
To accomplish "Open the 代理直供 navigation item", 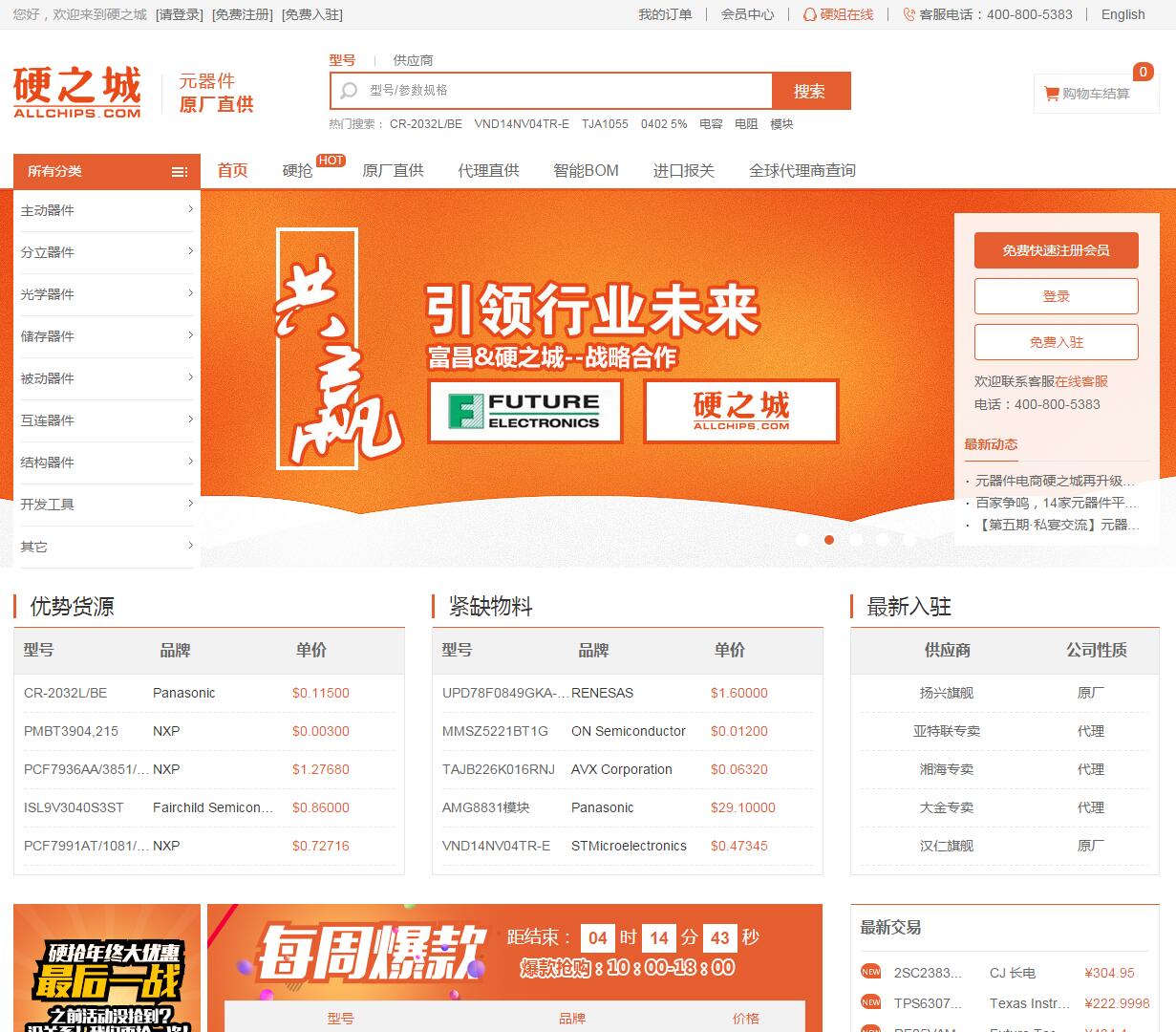I will click(x=488, y=171).
